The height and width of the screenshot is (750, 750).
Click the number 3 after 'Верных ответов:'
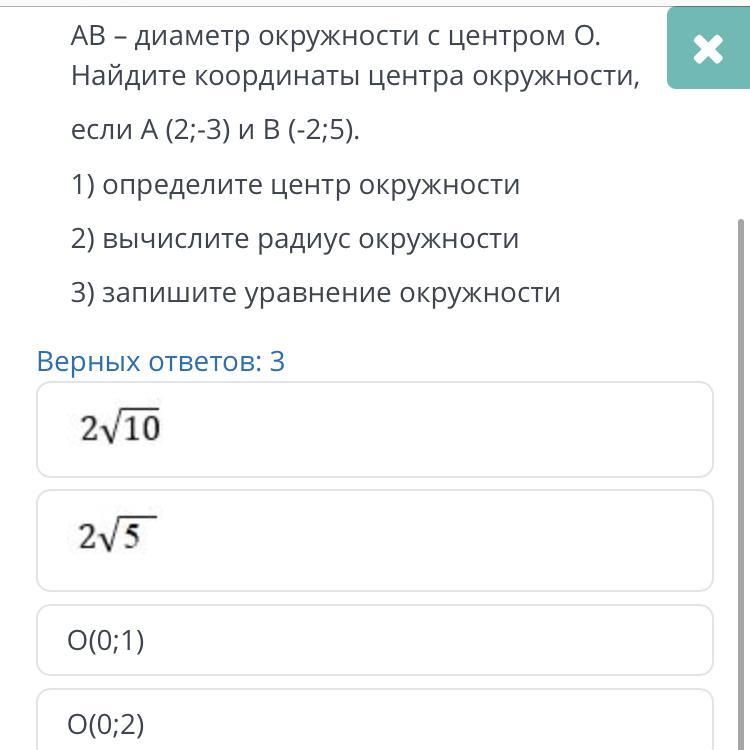tap(277, 361)
